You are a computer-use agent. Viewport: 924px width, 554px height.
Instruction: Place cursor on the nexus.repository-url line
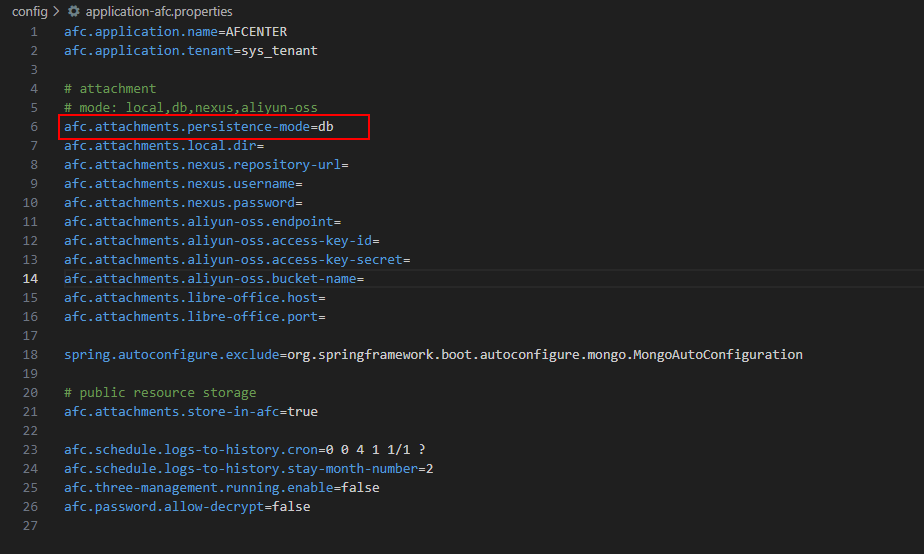205,165
